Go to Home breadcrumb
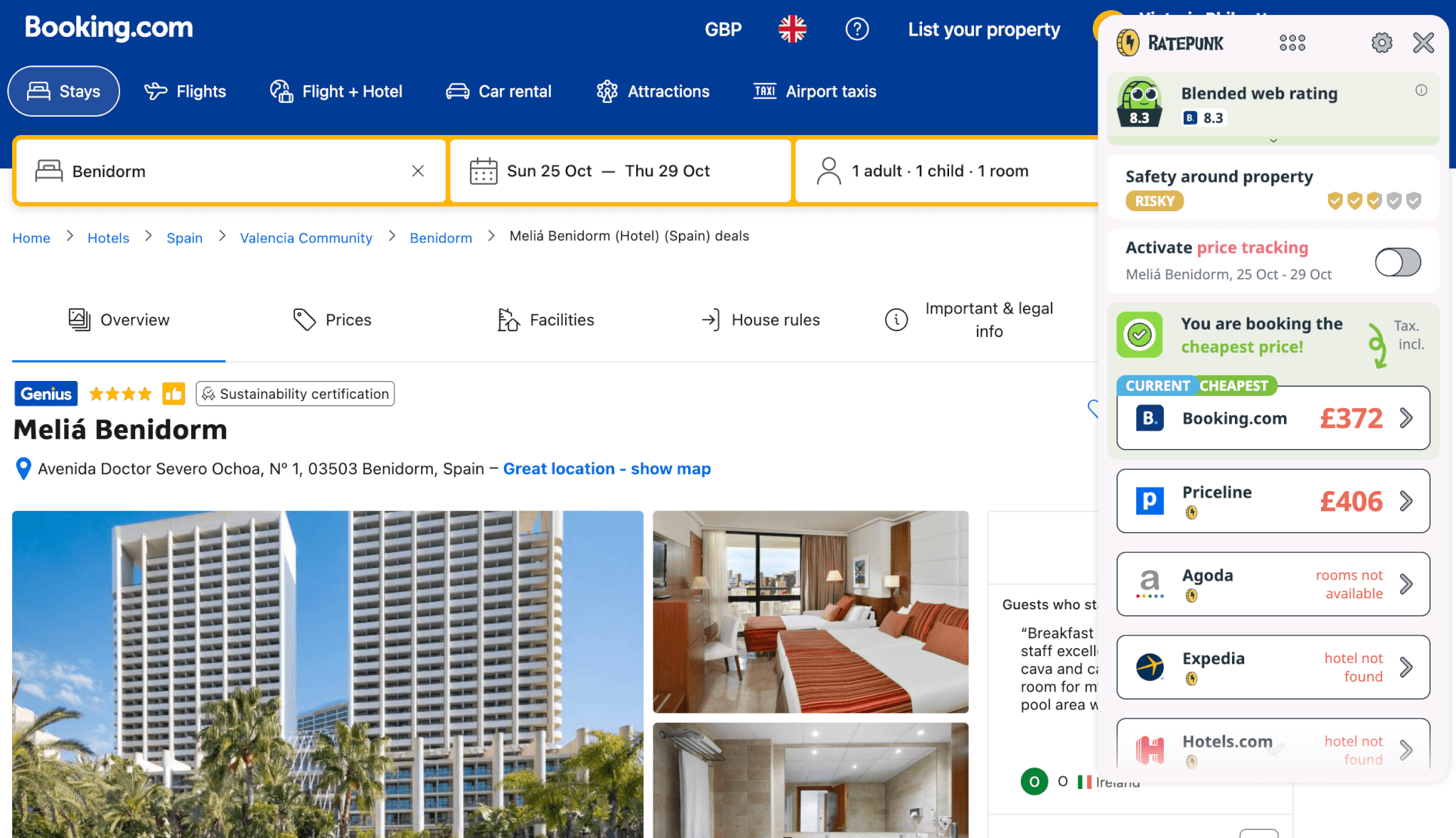 coord(31,237)
